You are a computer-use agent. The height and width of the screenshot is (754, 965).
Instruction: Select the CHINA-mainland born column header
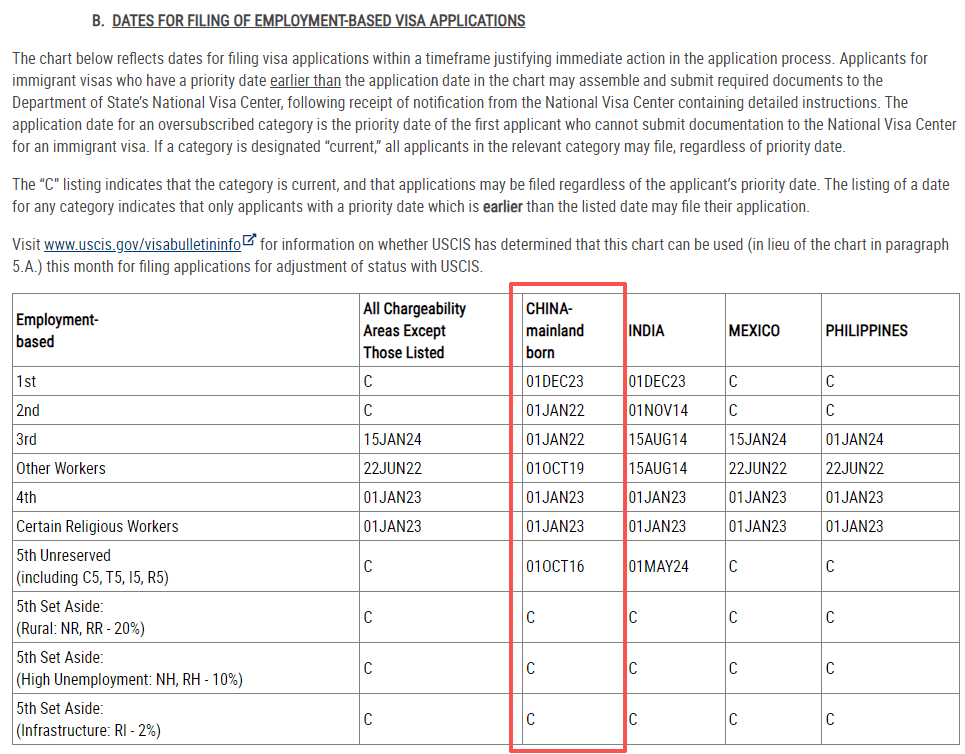555,330
